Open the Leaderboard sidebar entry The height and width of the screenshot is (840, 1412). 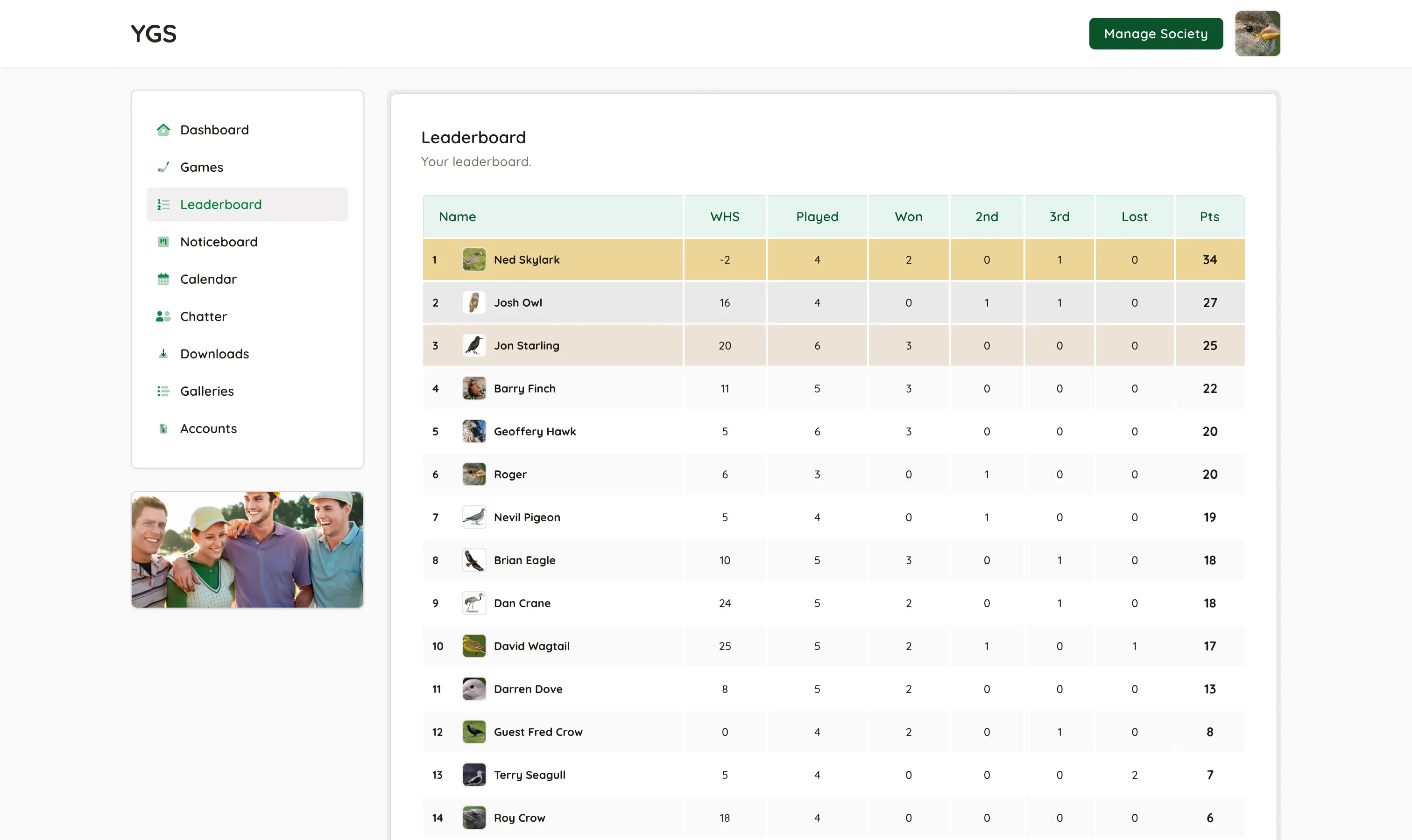pyautogui.click(x=221, y=204)
